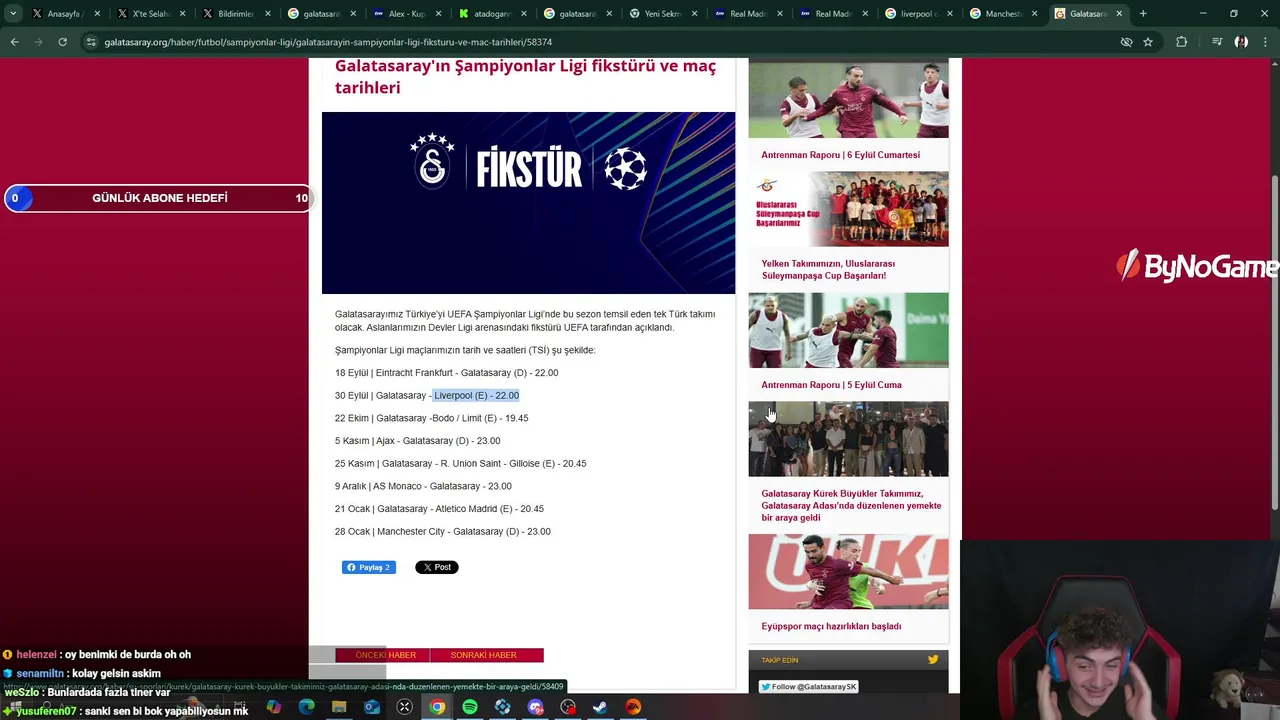Switch to the Anasayfa tab
Screen dimensions: 1280x720
click(65, 14)
